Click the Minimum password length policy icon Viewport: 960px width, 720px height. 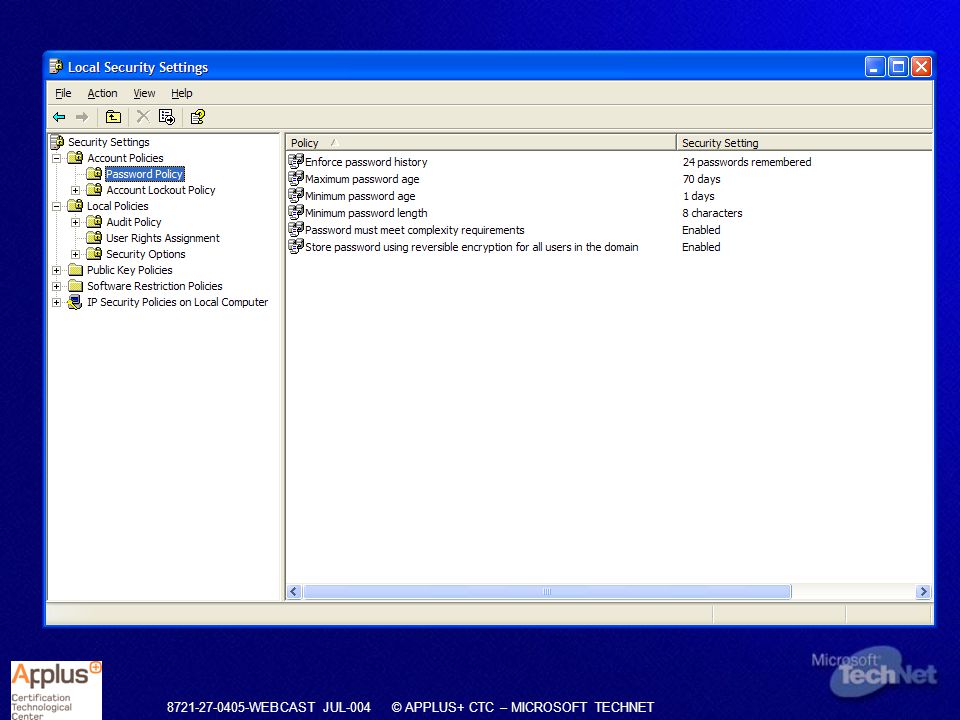(x=296, y=212)
